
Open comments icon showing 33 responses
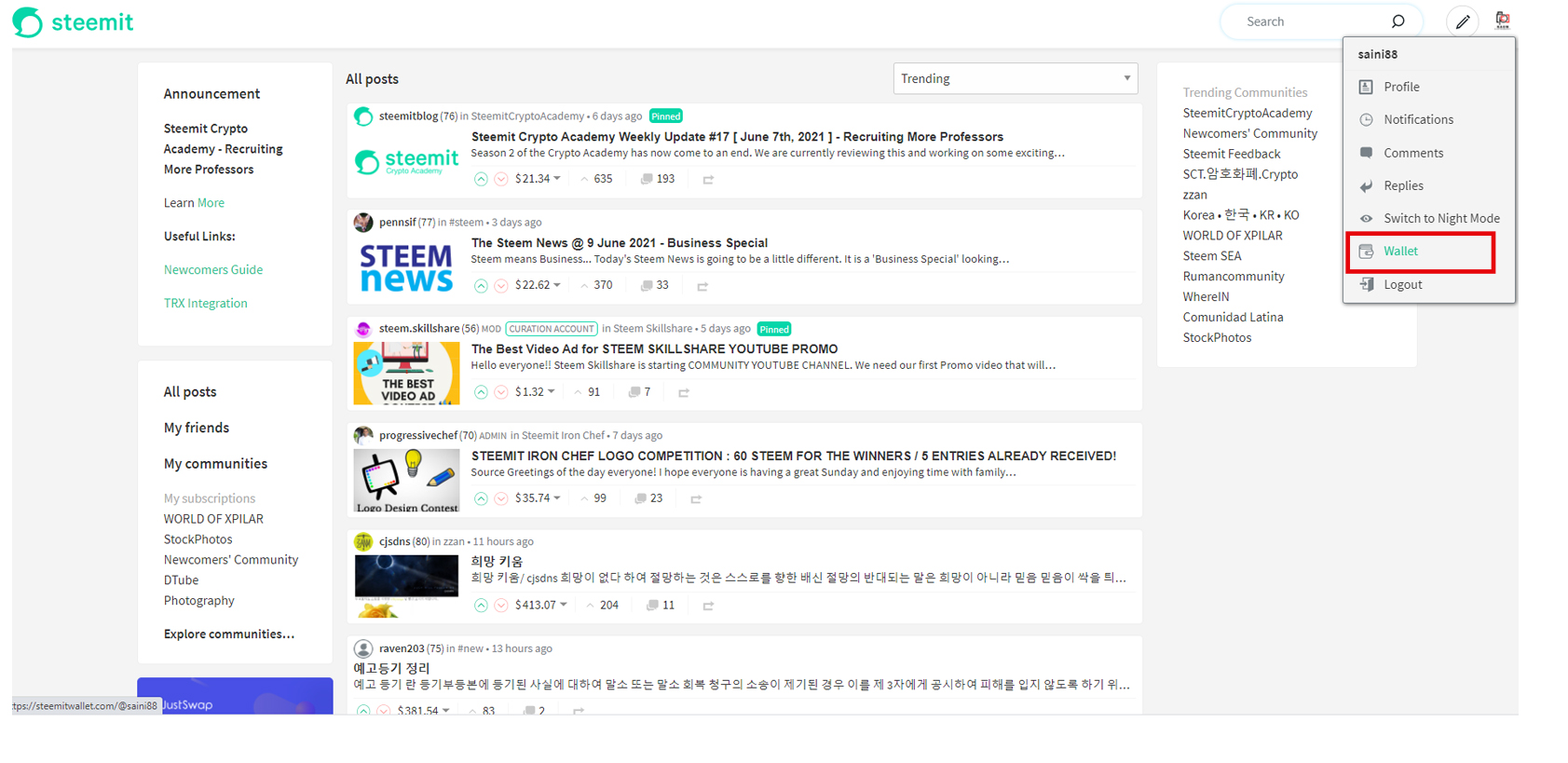click(x=646, y=285)
